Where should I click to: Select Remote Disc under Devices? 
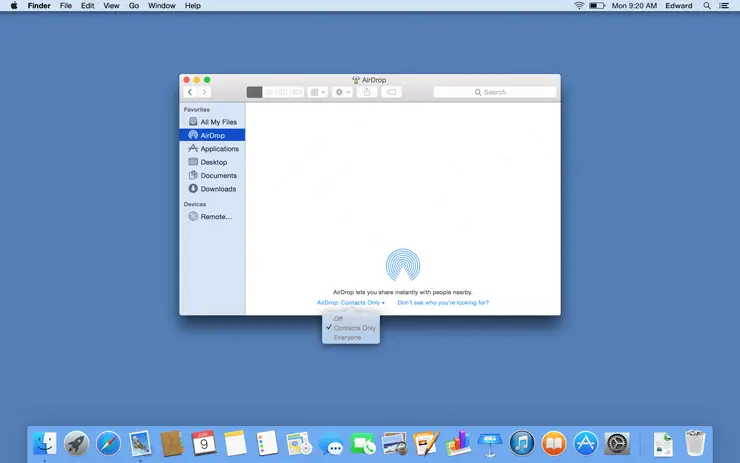point(212,217)
